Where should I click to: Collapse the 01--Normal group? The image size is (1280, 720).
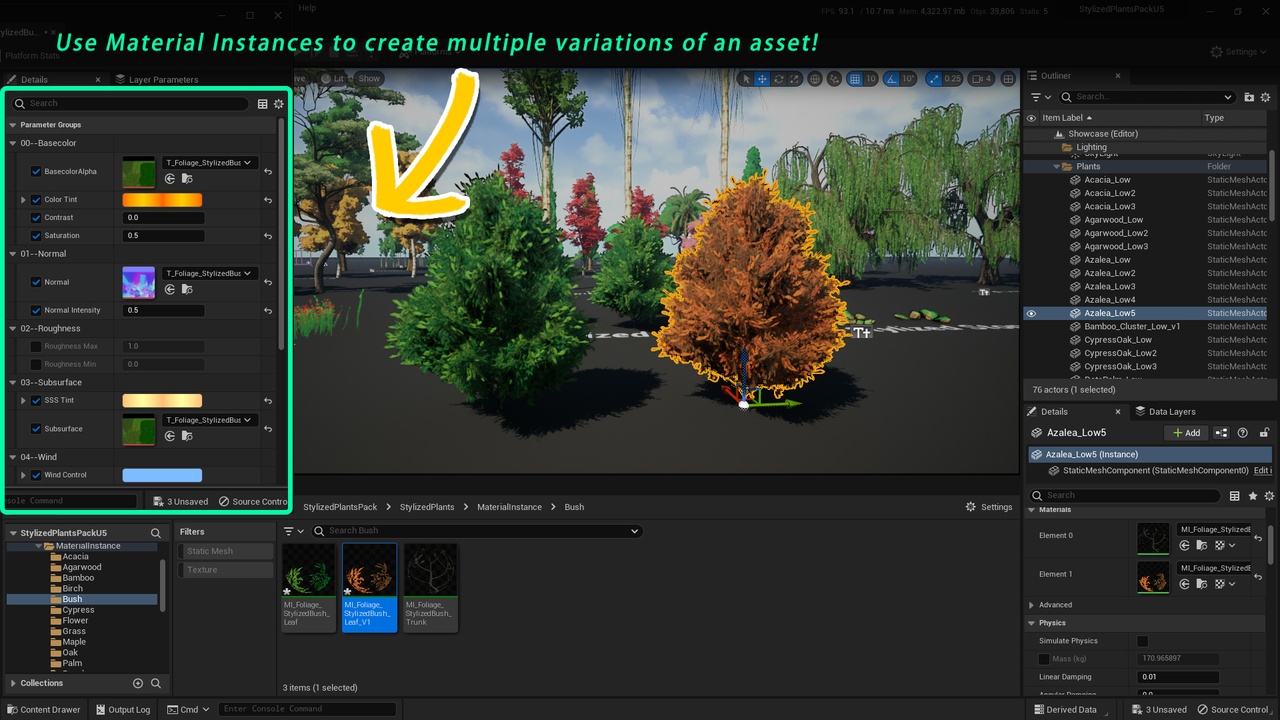[12, 254]
